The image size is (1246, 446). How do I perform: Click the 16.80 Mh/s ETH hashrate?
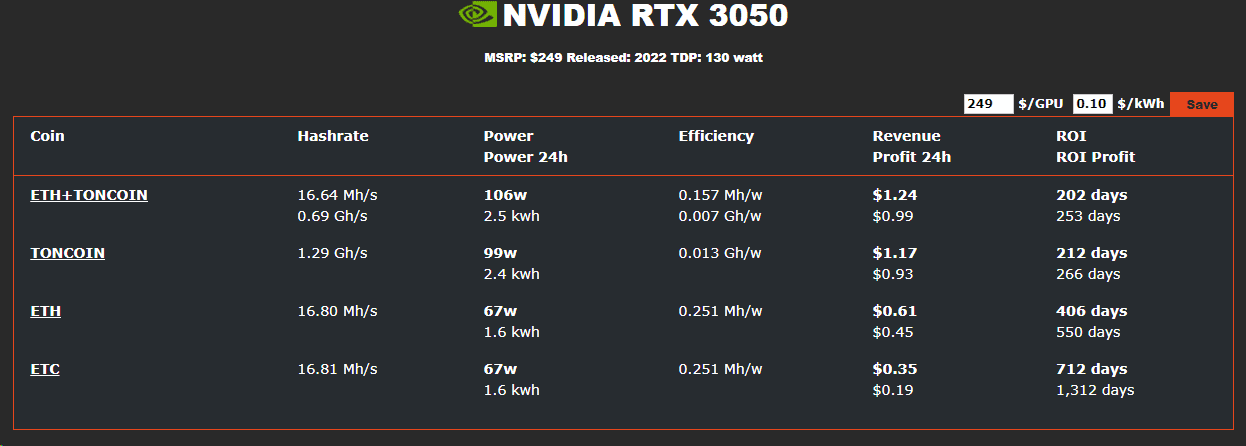point(337,311)
